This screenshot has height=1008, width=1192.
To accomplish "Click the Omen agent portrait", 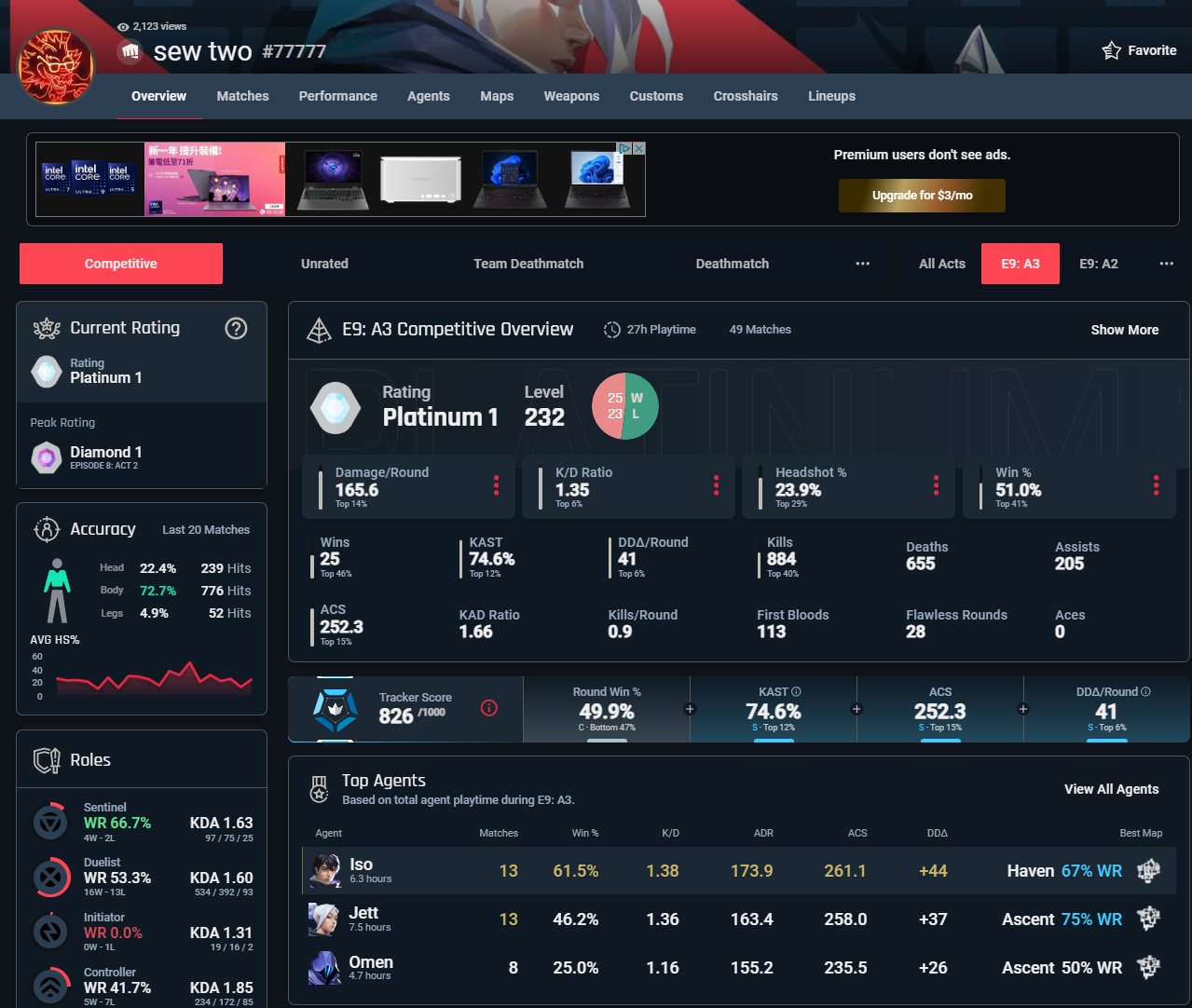I will tap(325, 968).
